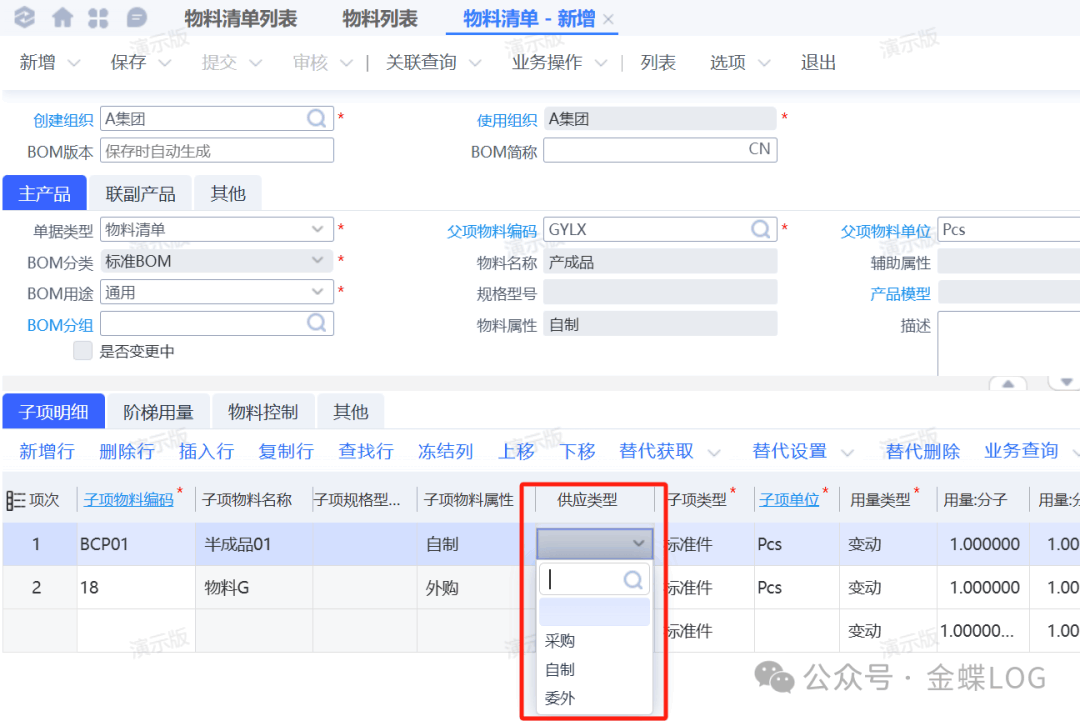The width and height of the screenshot is (1080, 721).
Task: Click search icon in 父项物料编码 field
Action: [761, 230]
